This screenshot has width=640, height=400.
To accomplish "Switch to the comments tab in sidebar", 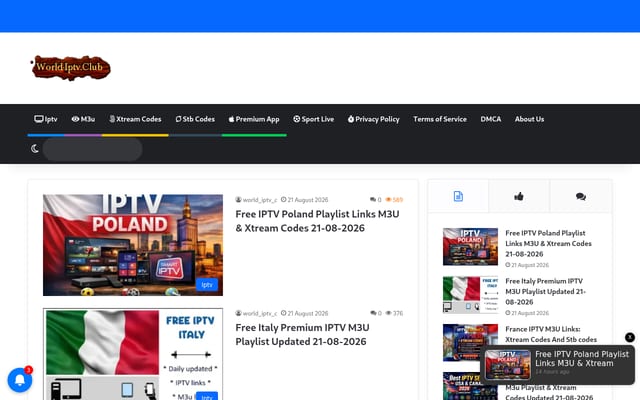I will tap(581, 196).
